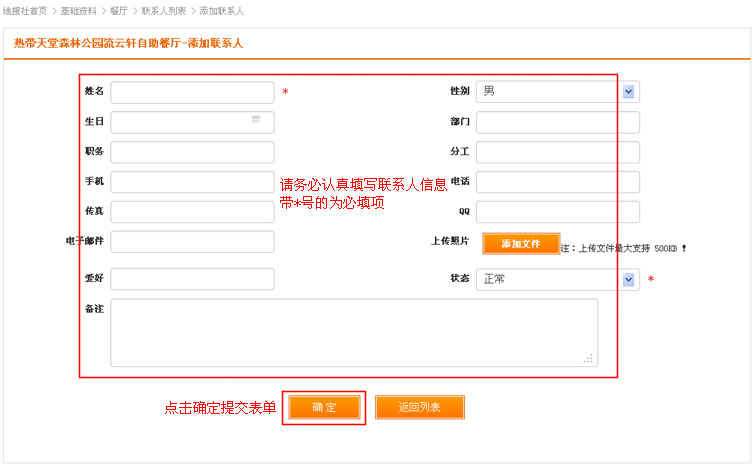Click the QQ input field
Screen dimensions: 755x473
pyautogui.click(x=557, y=212)
